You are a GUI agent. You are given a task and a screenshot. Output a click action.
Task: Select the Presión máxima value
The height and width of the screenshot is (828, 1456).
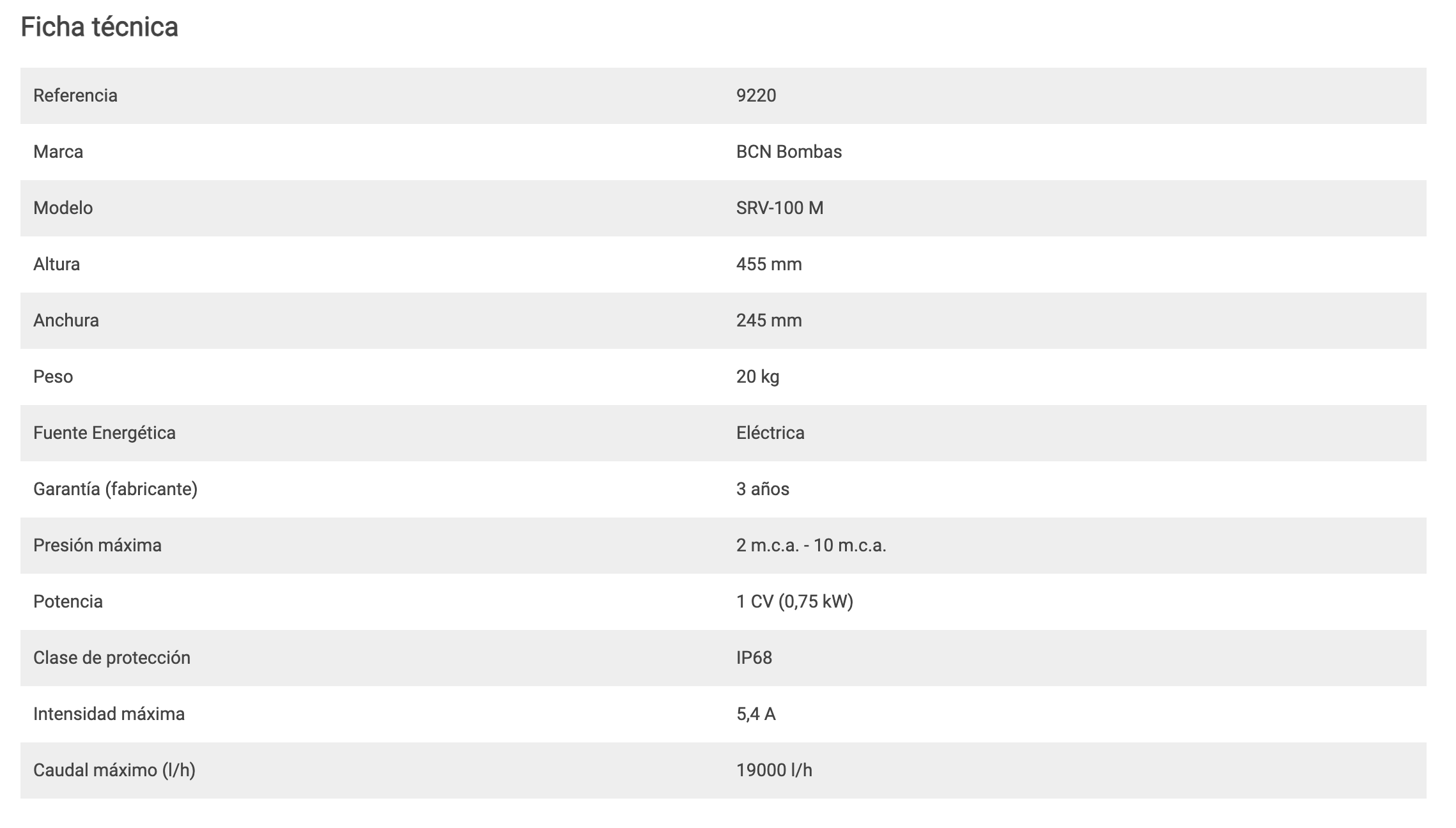(811, 546)
